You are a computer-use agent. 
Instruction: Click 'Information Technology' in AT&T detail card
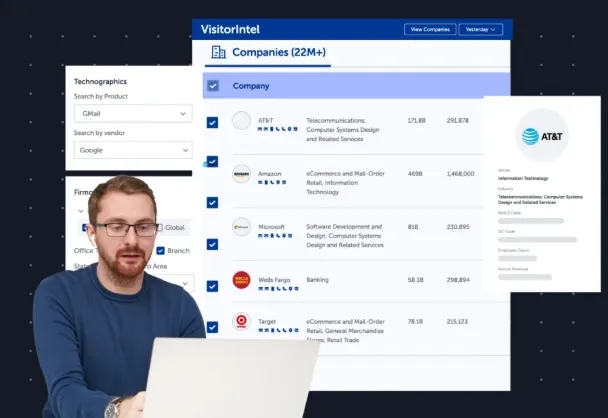[x=523, y=178]
